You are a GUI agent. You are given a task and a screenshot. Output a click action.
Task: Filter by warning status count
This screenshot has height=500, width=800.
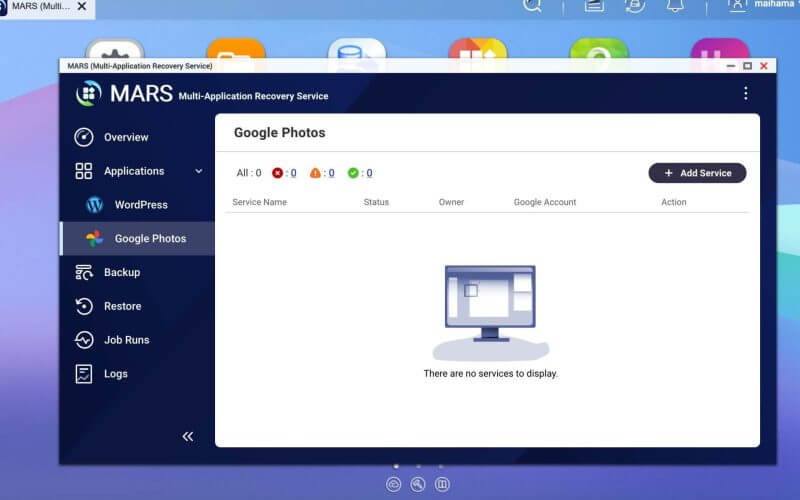point(332,173)
